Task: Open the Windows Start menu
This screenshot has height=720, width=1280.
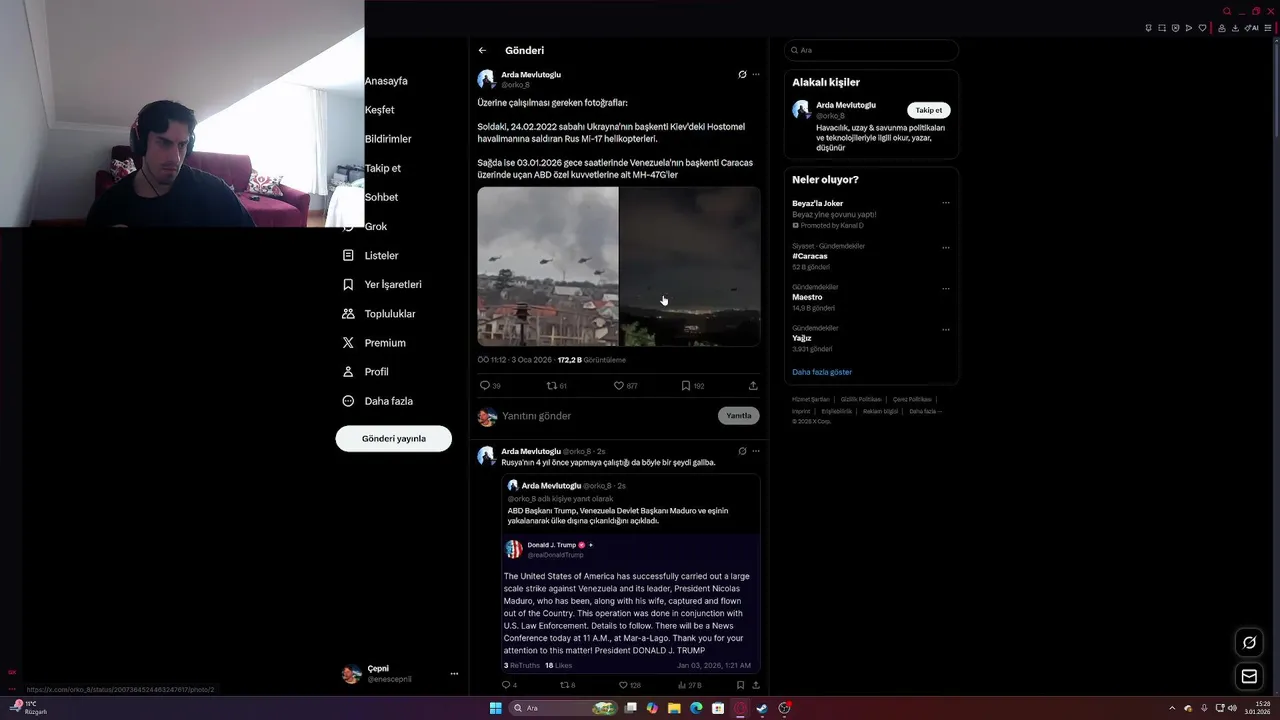Action: point(495,708)
